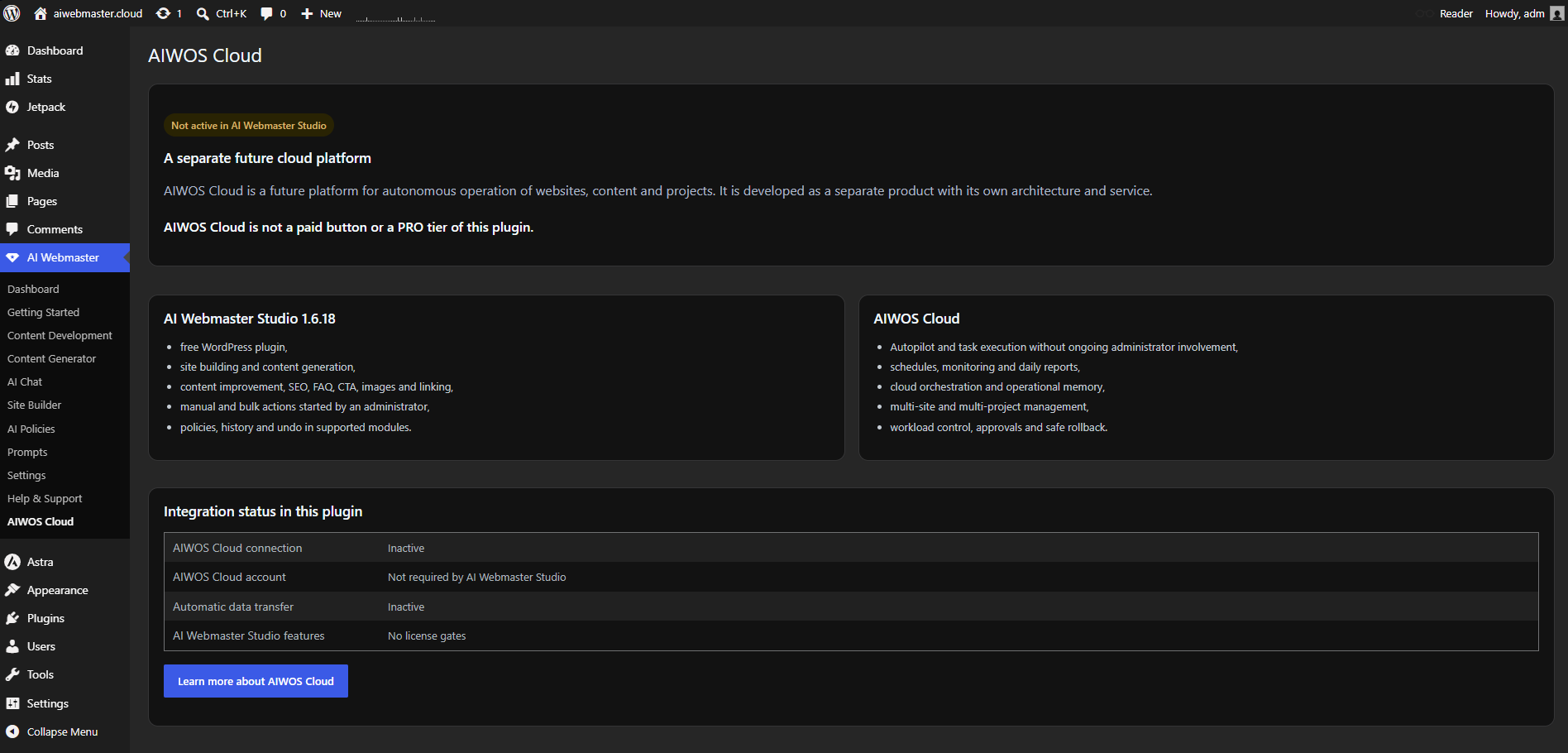Viewport: 1568px width, 753px height.
Task: Click the AI Webmaster Studio 1.6.18 heading
Action: tap(250, 319)
